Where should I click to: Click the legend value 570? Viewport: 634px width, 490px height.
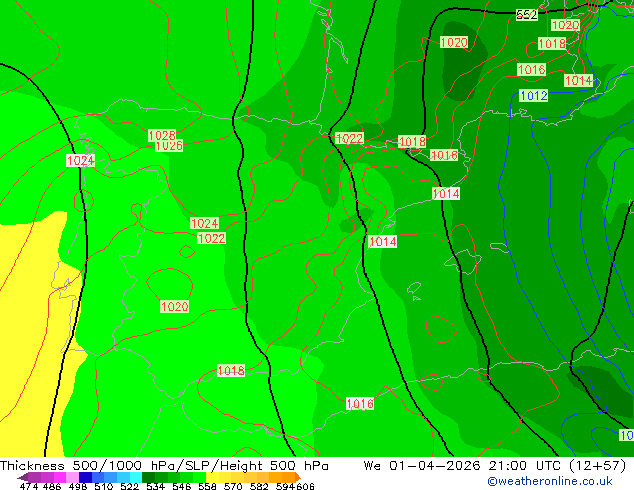click(233, 486)
